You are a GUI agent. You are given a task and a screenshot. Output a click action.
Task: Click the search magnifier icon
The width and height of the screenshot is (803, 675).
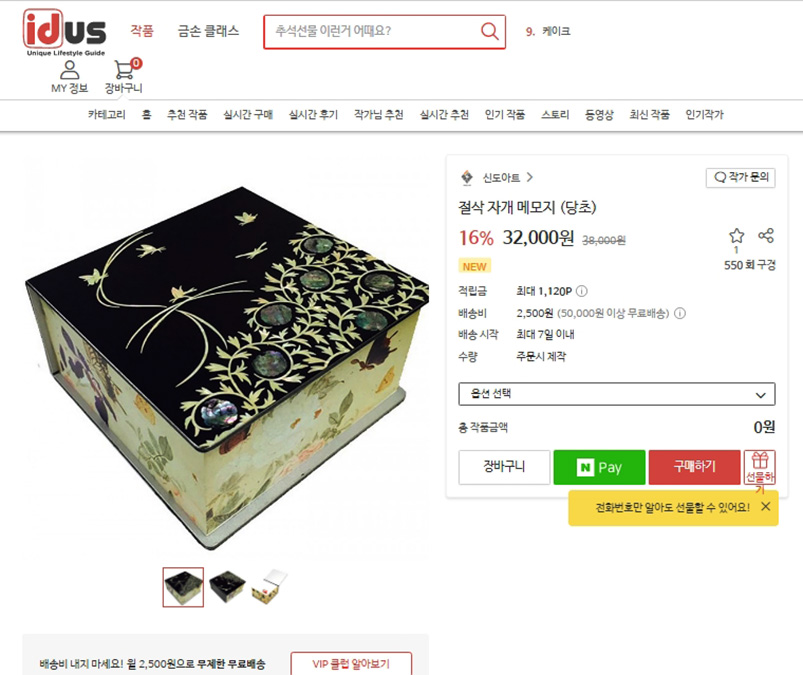(x=490, y=31)
